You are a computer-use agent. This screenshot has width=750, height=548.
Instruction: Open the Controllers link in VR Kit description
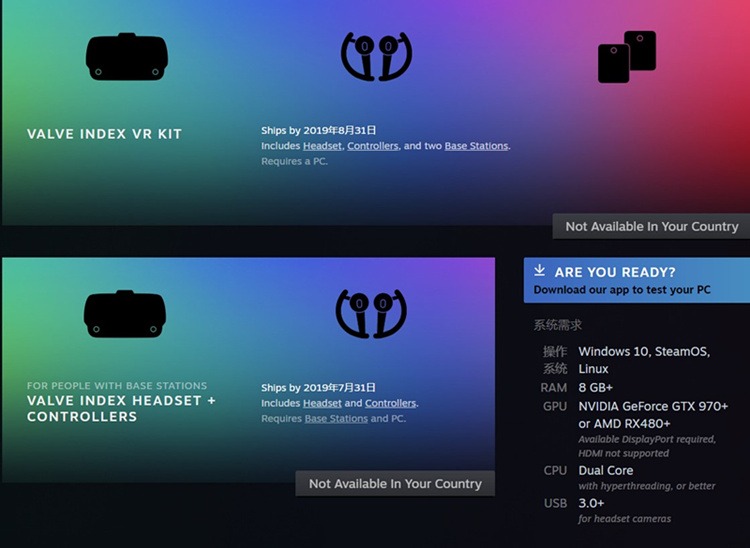(373, 146)
